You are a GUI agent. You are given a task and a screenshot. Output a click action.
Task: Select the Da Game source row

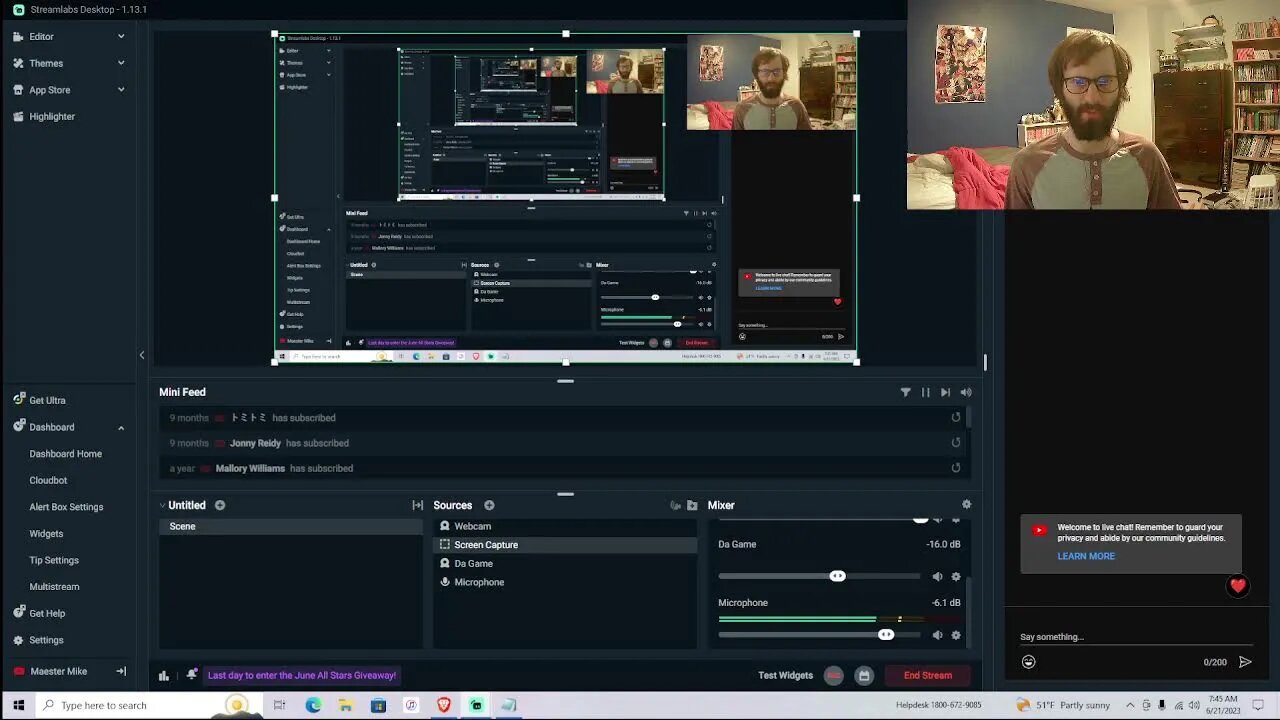pyautogui.click(x=564, y=563)
